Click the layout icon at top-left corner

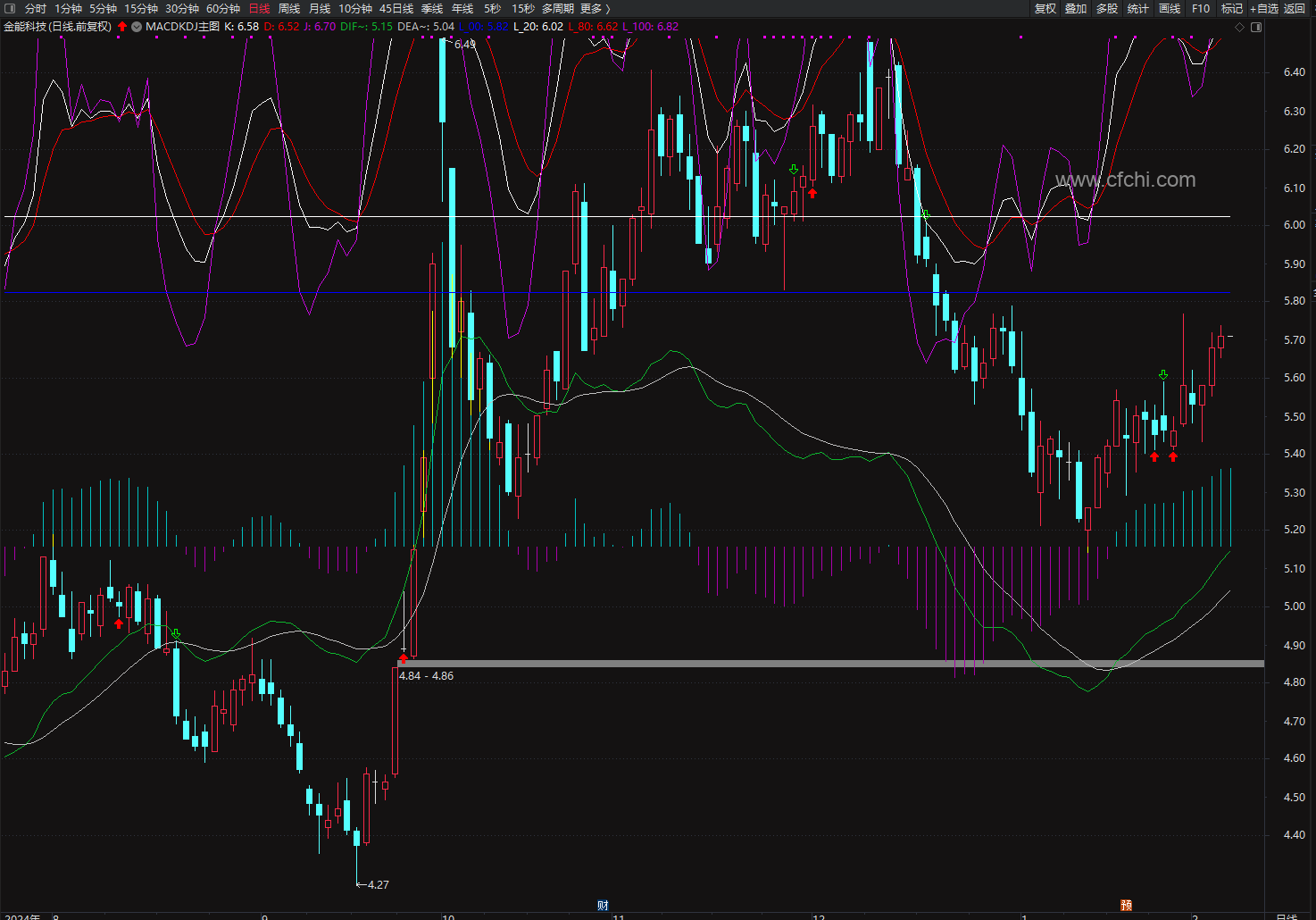coord(10,8)
